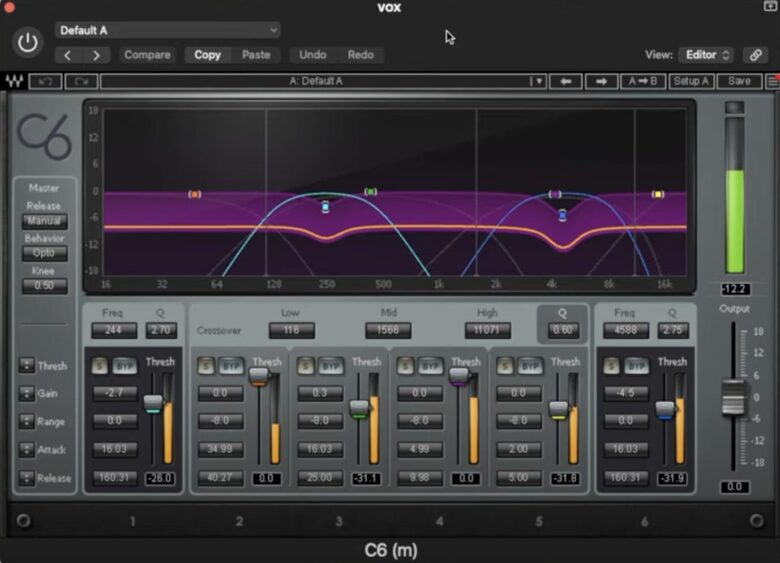The image size is (780, 563).
Task: Click the Paste button
Action: pyautogui.click(x=256, y=55)
